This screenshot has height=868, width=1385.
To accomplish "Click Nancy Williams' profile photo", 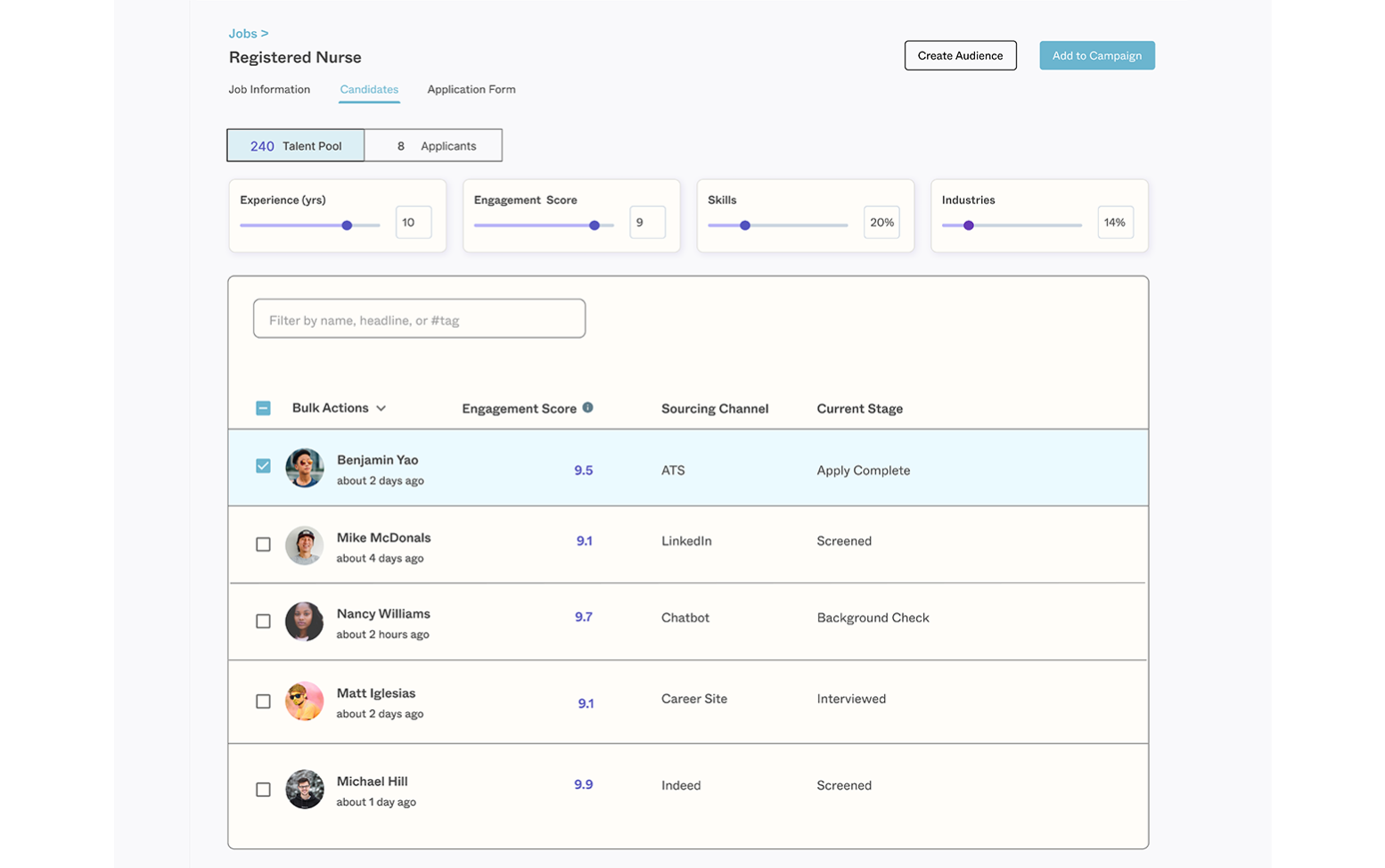I will coord(304,621).
